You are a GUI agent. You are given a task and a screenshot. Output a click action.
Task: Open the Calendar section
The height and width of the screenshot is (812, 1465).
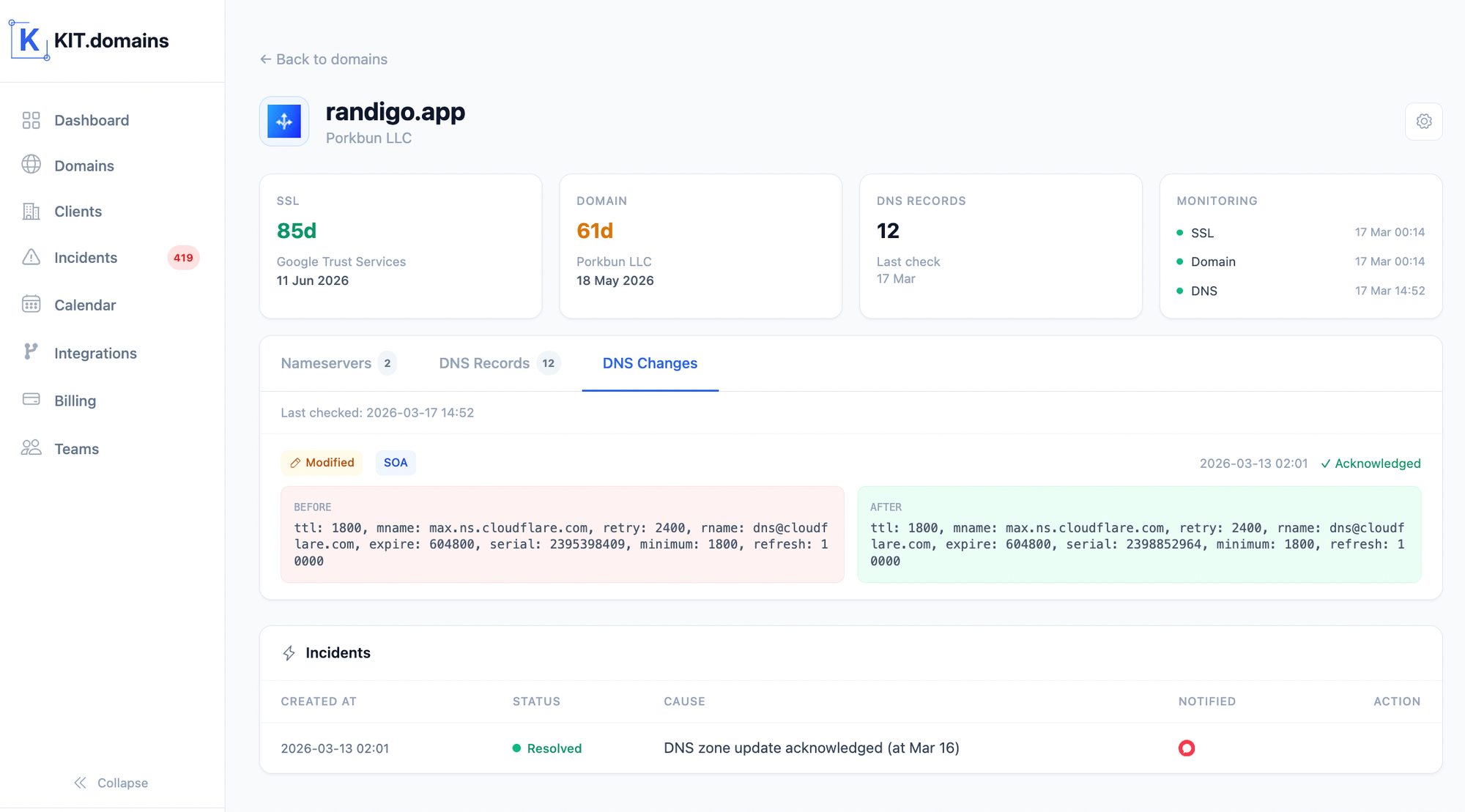click(85, 305)
